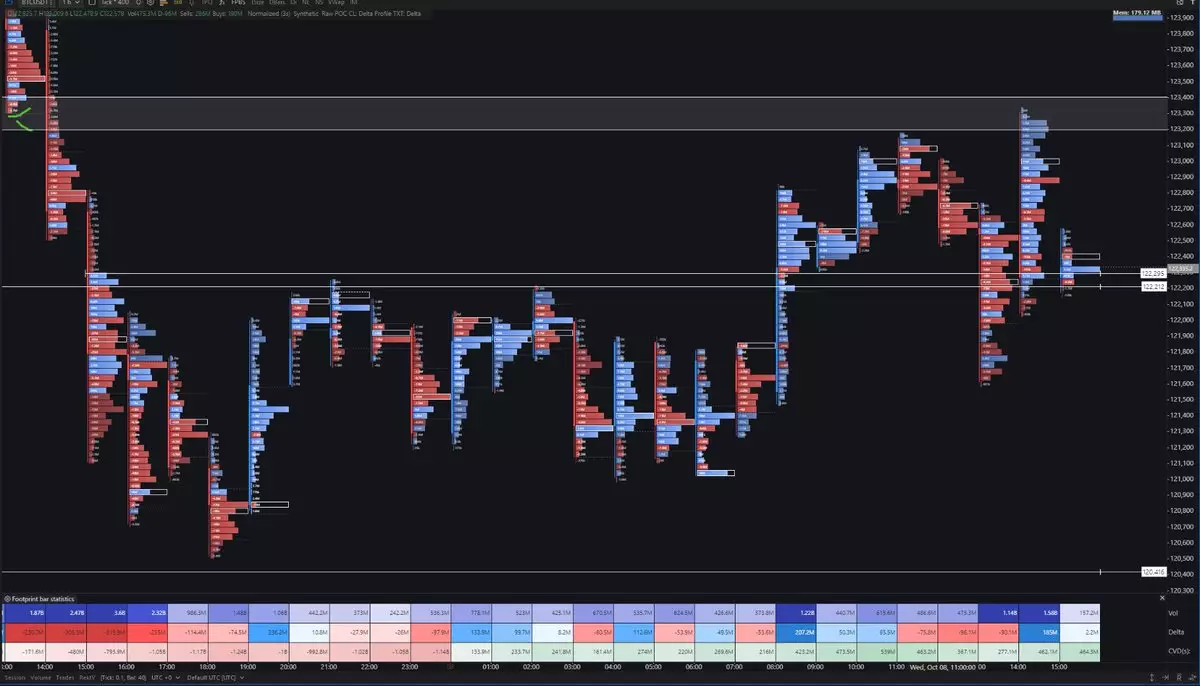Click the running figure icon beside FPBS
The height and width of the screenshot is (686, 1200).
pyautogui.click(x=220, y=4)
